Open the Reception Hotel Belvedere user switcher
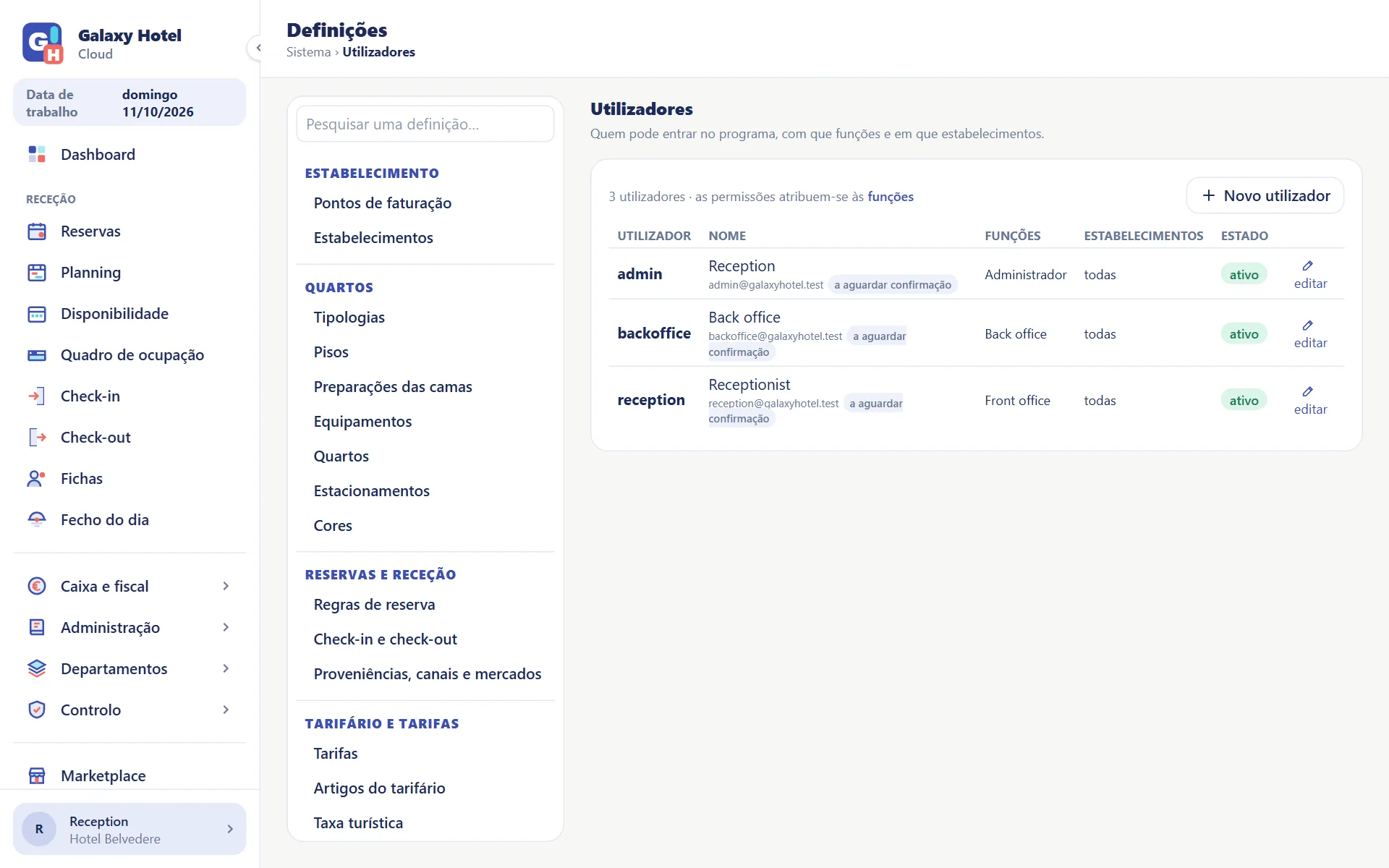 point(129,830)
